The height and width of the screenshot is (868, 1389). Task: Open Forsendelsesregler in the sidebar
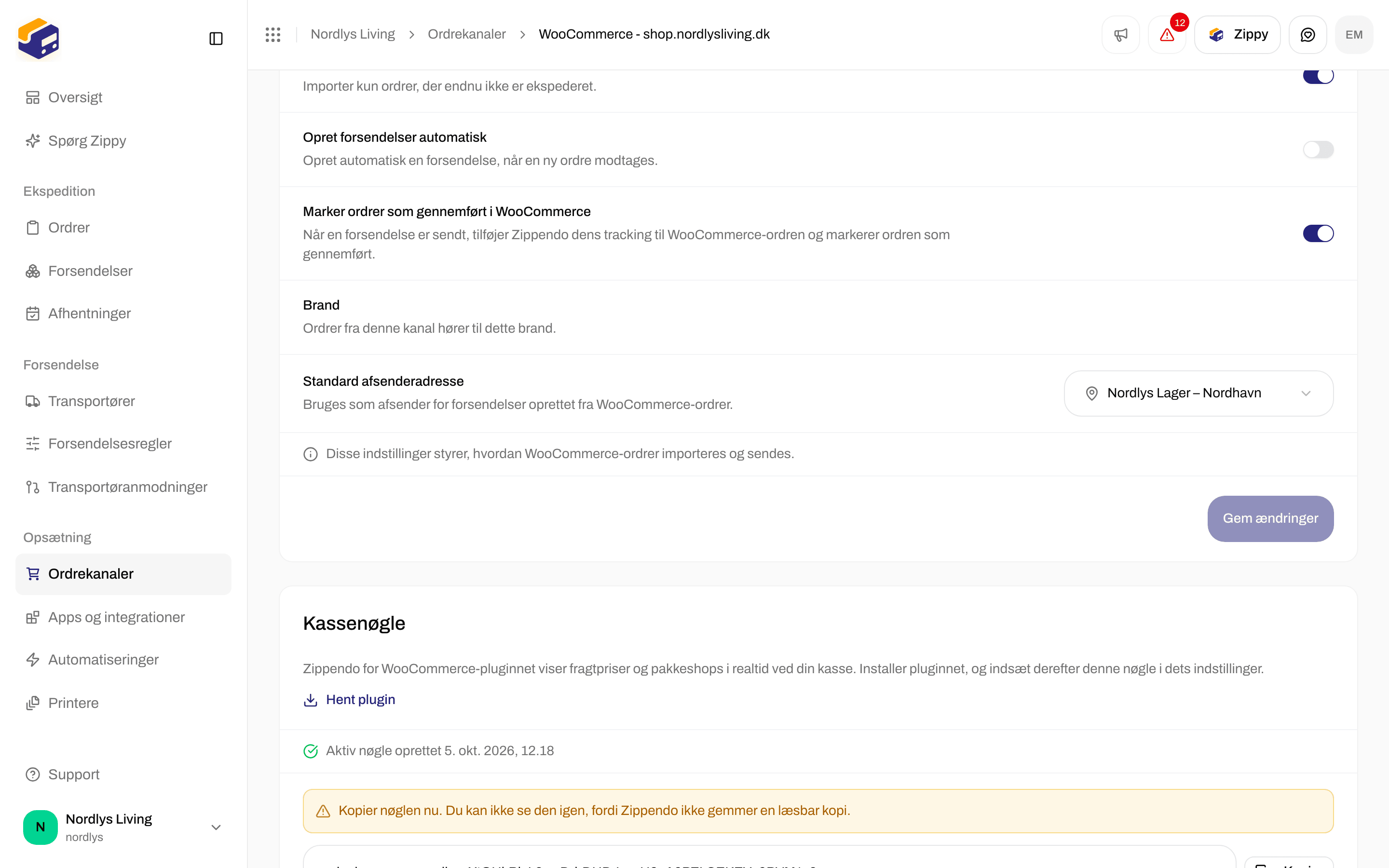tap(123, 444)
